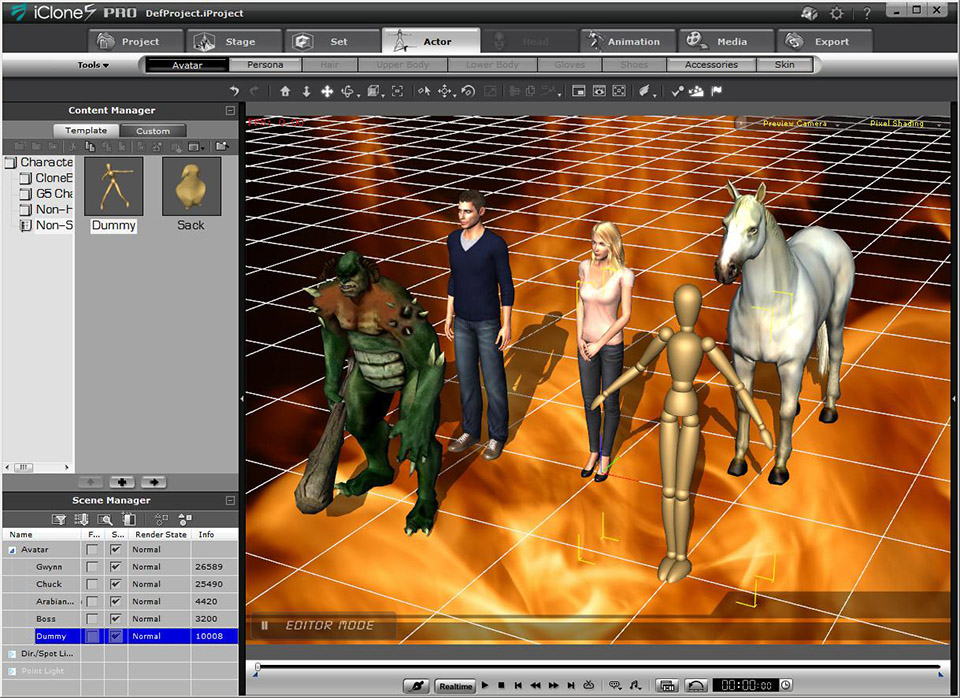Click the mini viewport window icon
The image size is (960, 698).
(x=578, y=91)
